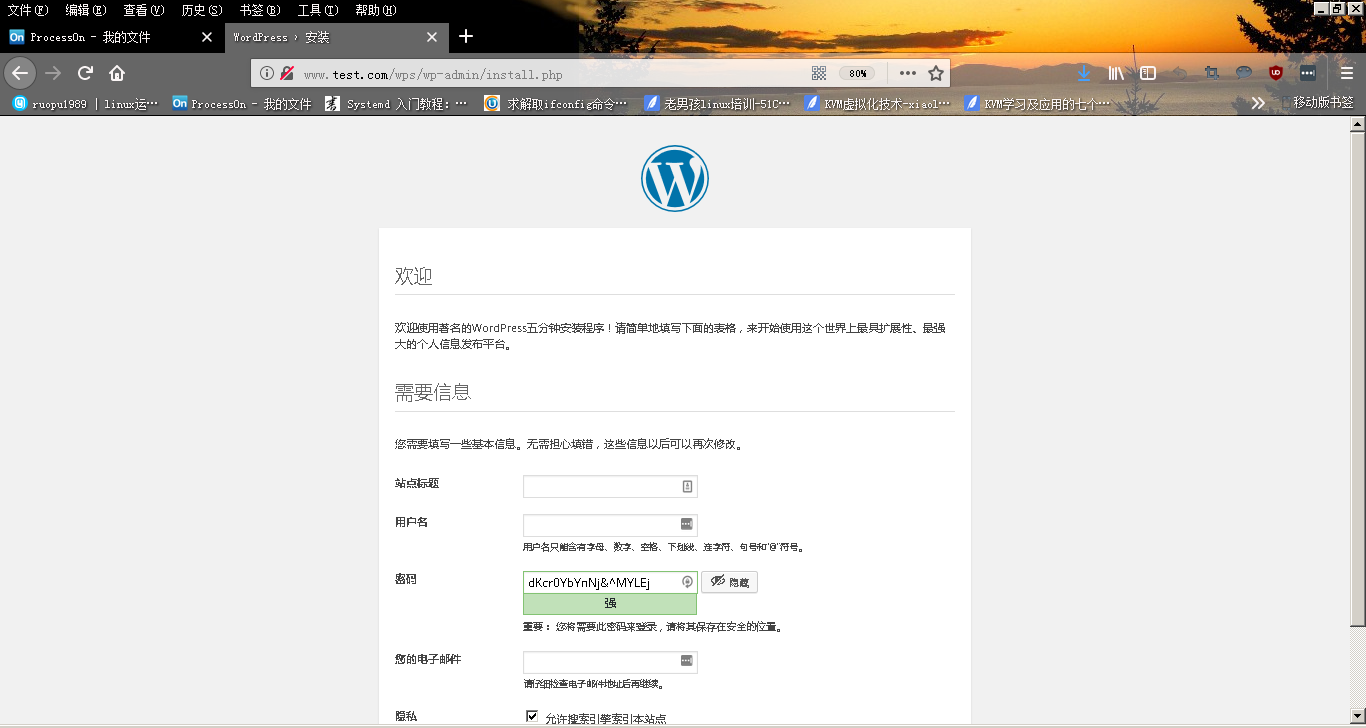Open the ProcessOn 我的文件 bookmark

[x=241, y=103]
